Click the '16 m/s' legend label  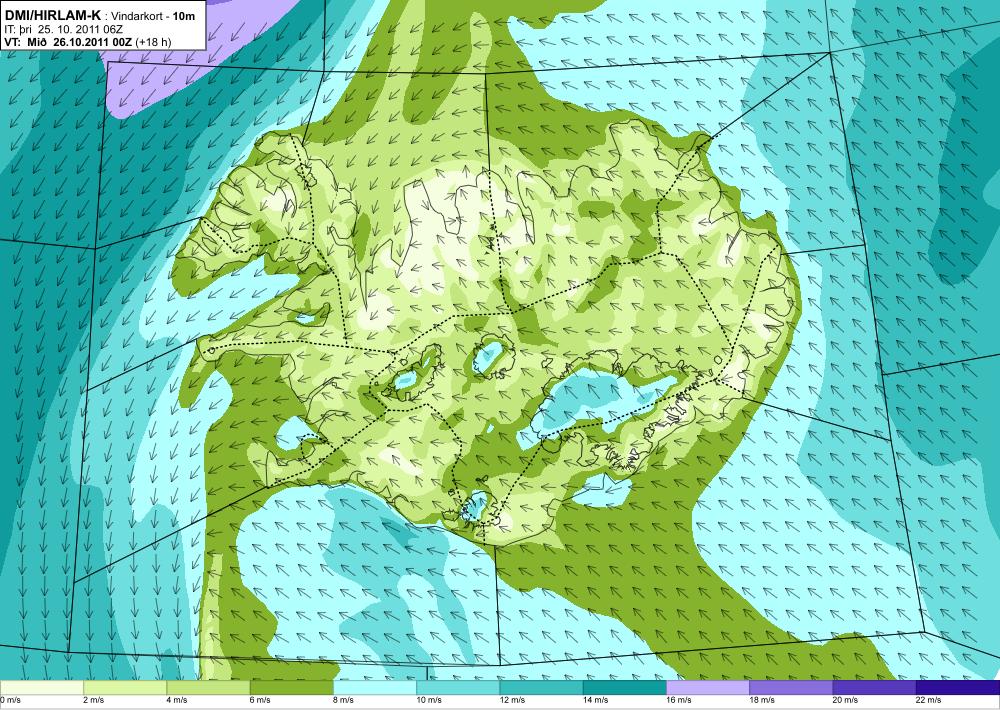click(679, 700)
